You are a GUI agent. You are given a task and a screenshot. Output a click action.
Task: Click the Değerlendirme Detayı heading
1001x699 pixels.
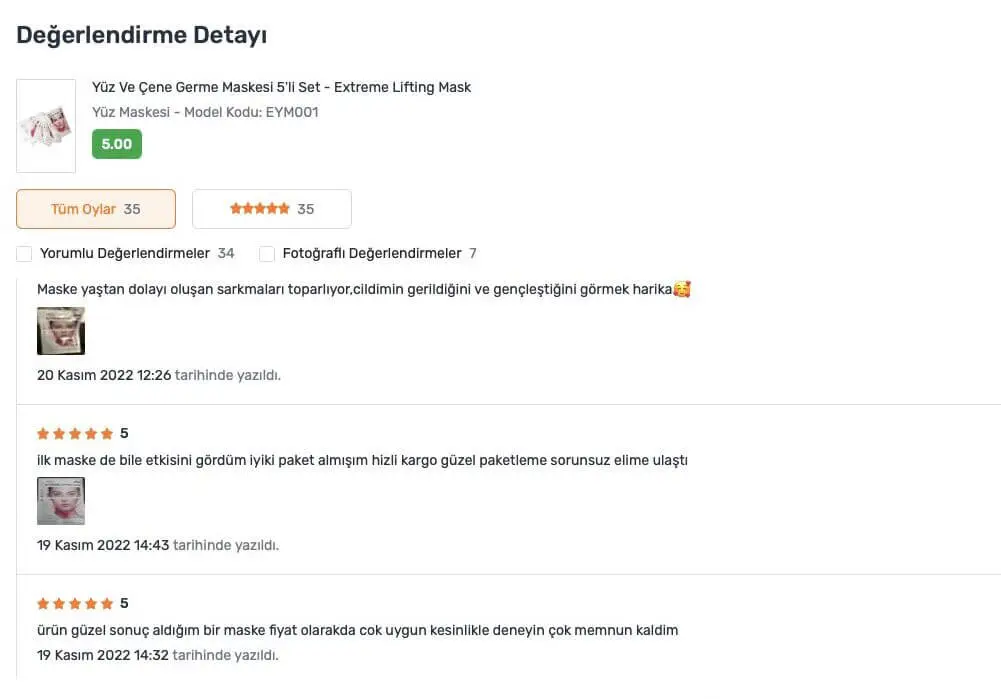point(142,36)
